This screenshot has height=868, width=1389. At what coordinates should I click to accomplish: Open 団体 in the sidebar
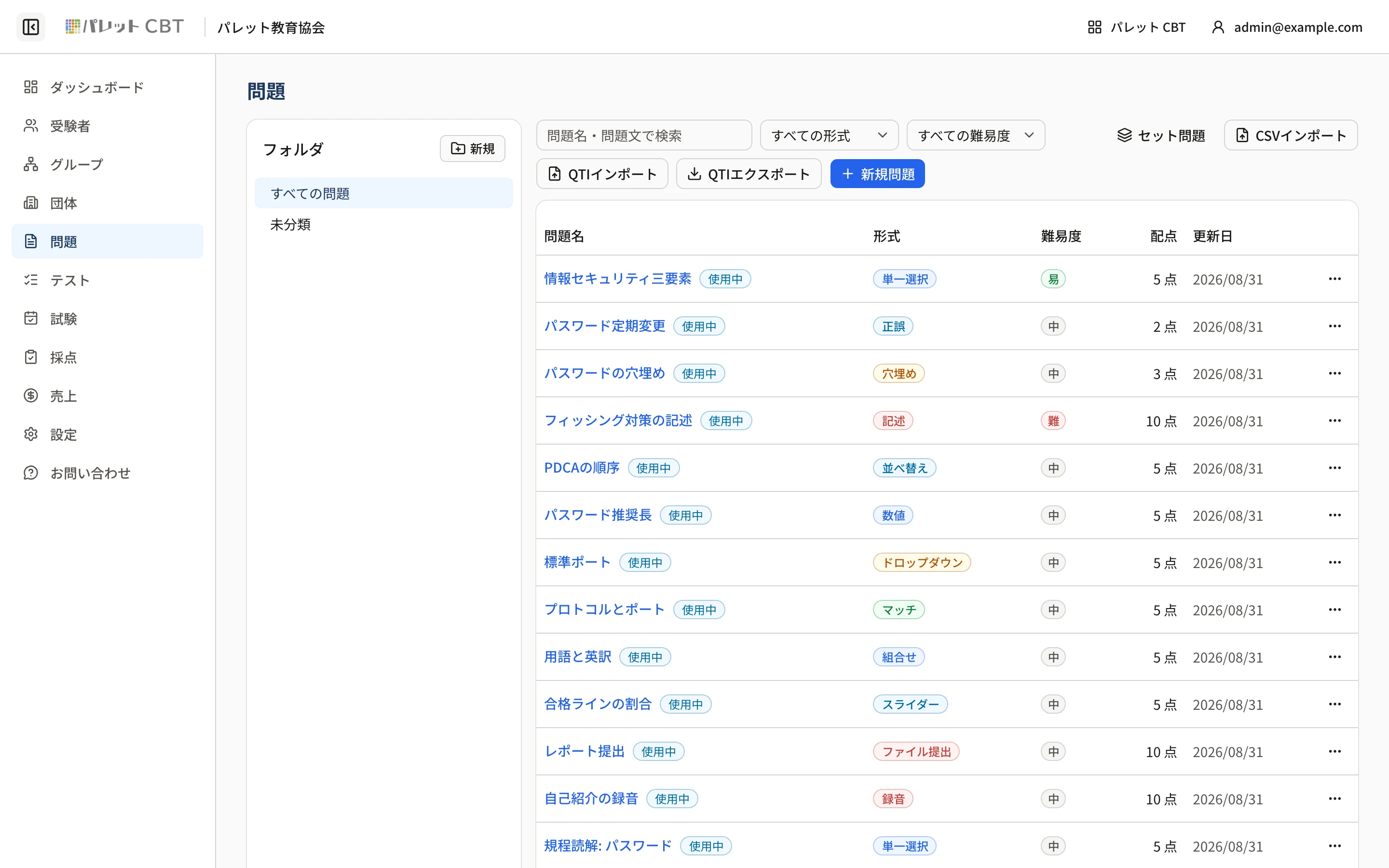pos(108,203)
